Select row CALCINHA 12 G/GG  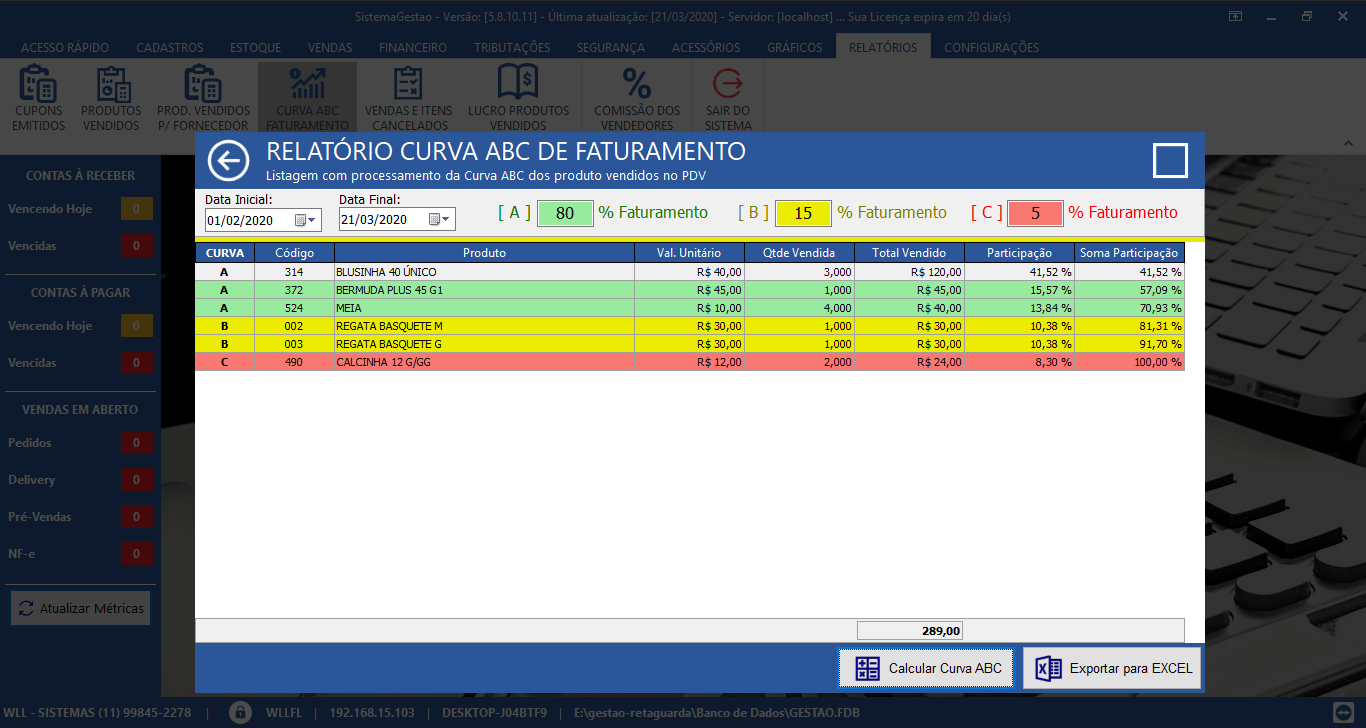click(689, 362)
